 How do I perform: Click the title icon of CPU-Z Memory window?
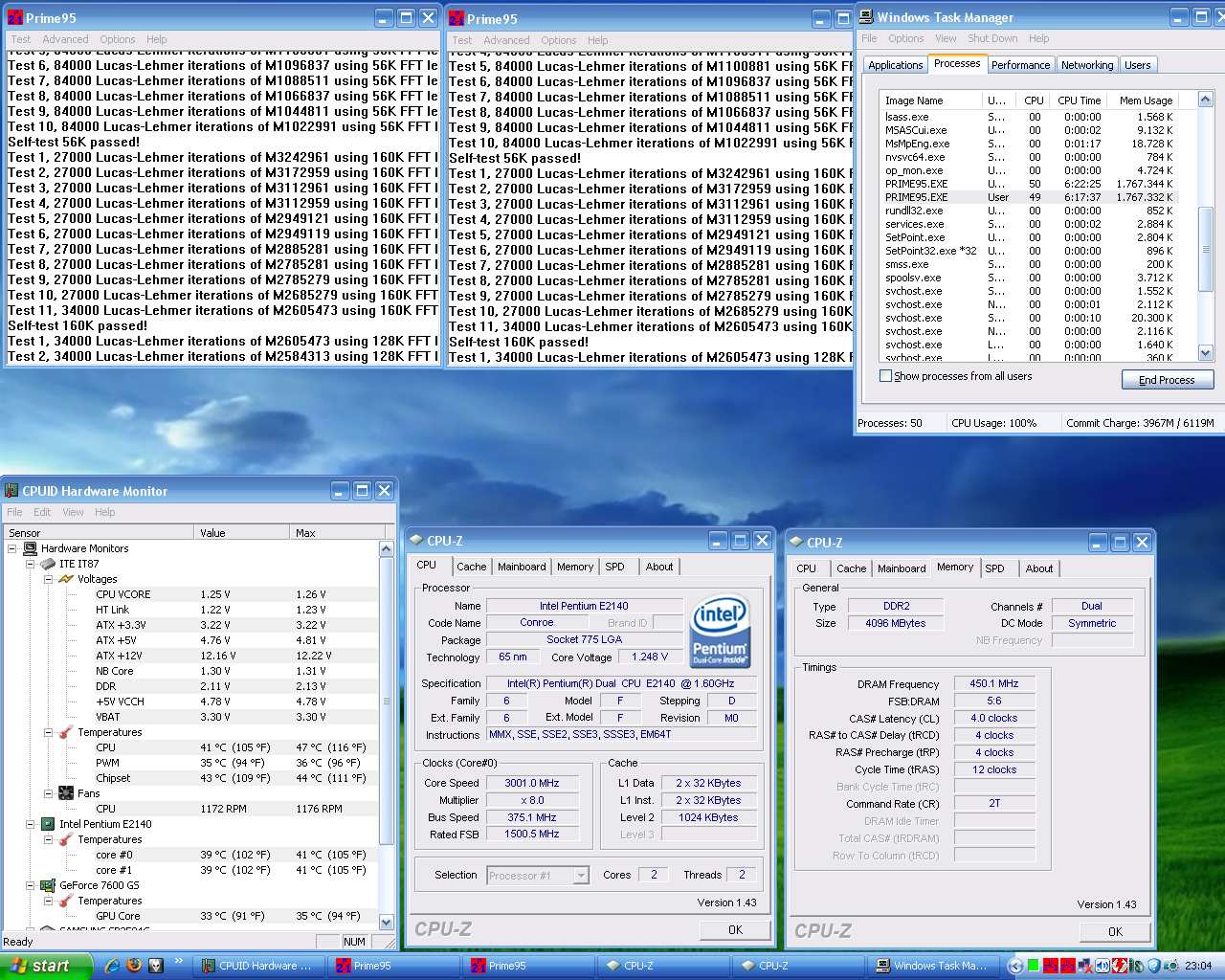pyautogui.click(x=796, y=542)
